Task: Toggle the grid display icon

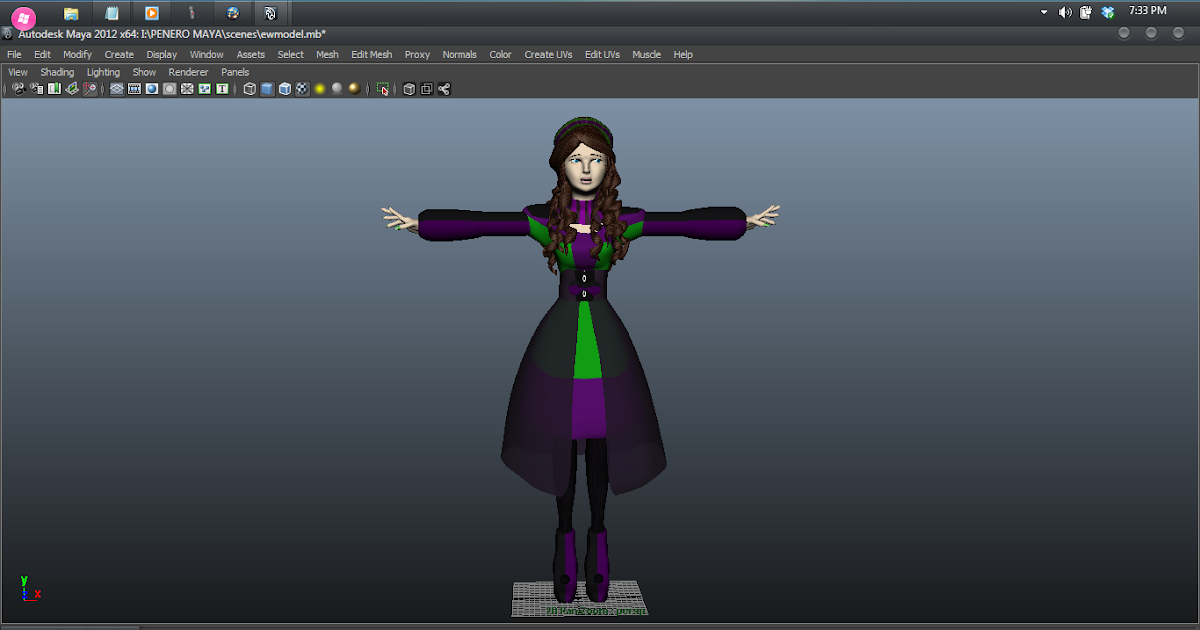Action: pyautogui.click(x=117, y=88)
